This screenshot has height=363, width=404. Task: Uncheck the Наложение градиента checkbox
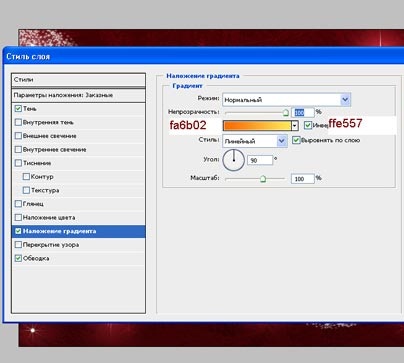click(18, 231)
